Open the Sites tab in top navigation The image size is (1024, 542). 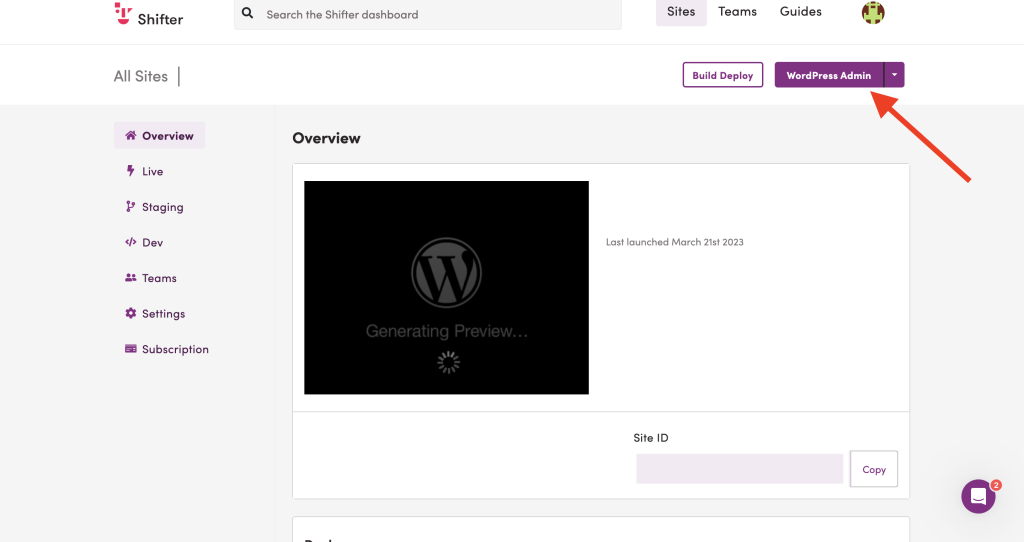(681, 12)
